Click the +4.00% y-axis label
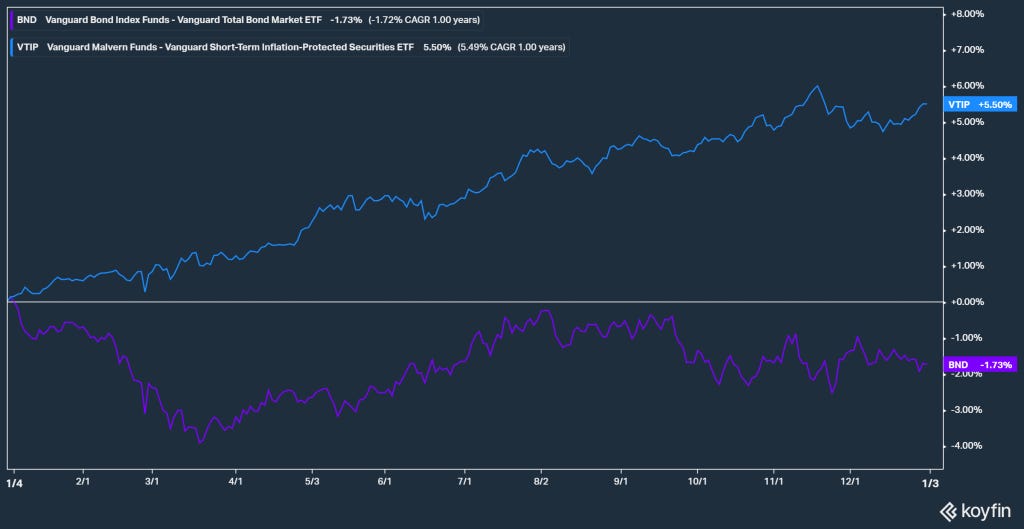 tap(968, 158)
